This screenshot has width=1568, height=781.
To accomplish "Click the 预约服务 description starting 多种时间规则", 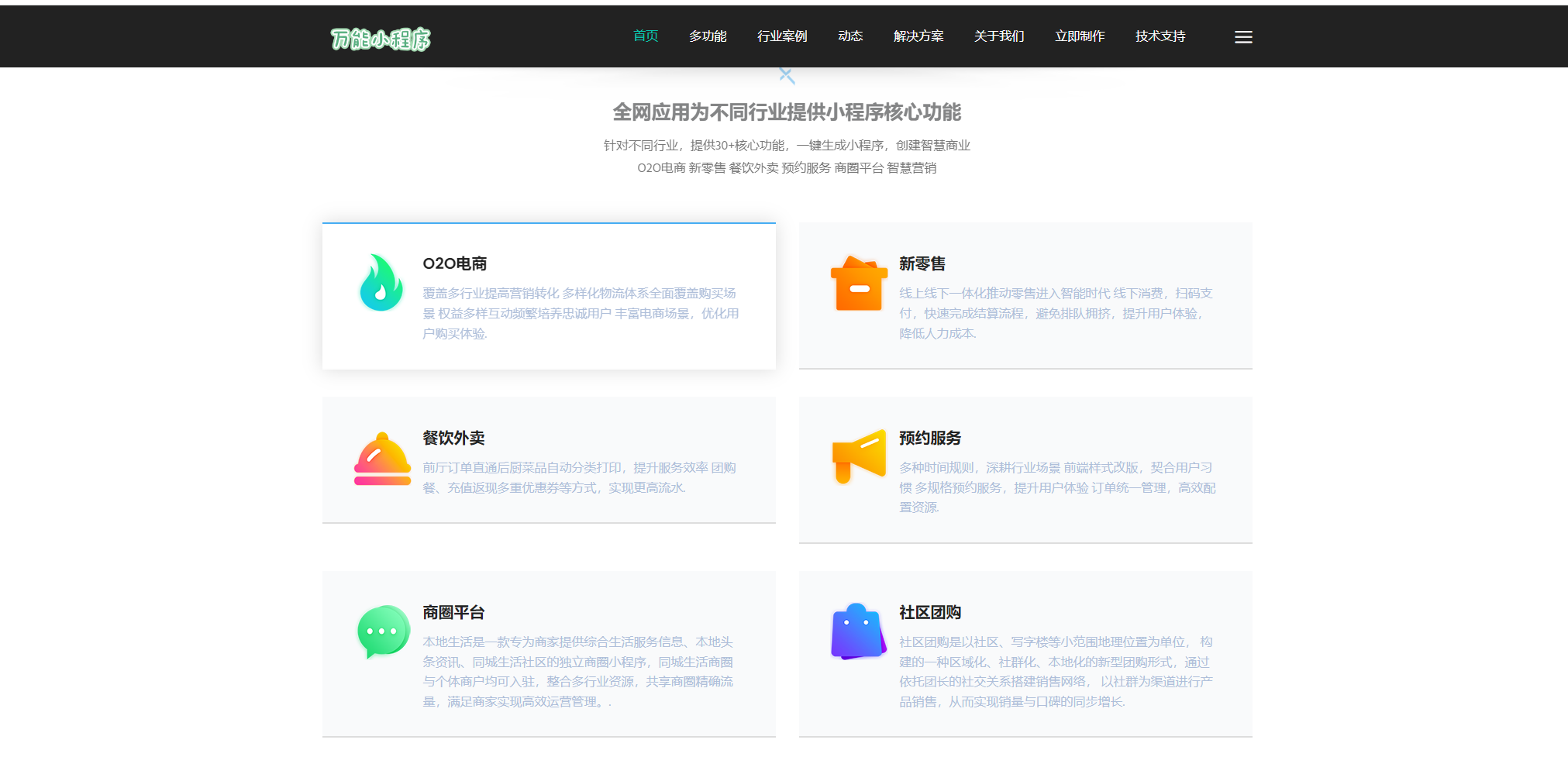I will [1057, 487].
